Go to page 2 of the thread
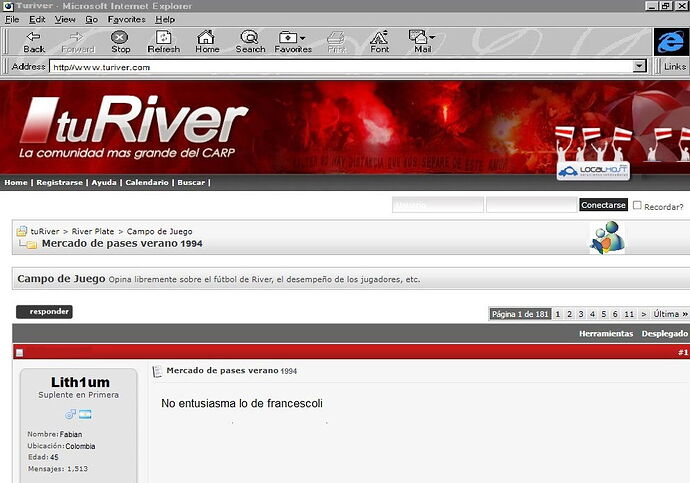Viewport: 690px width, 483px height. point(569,314)
